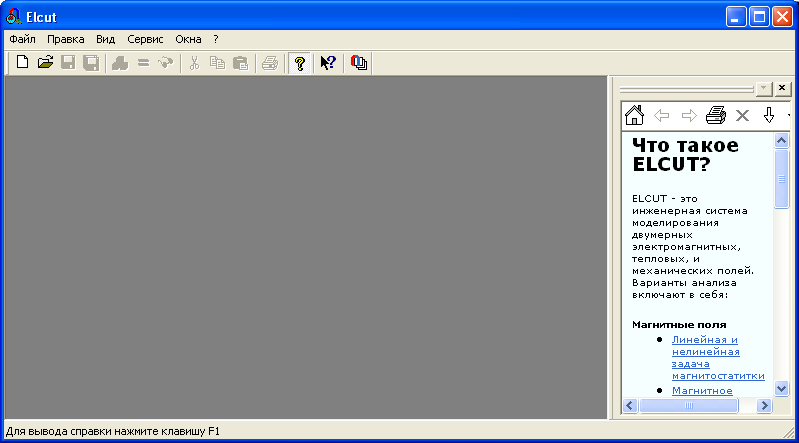
Task: Close the help side panel
Action: coord(782,88)
